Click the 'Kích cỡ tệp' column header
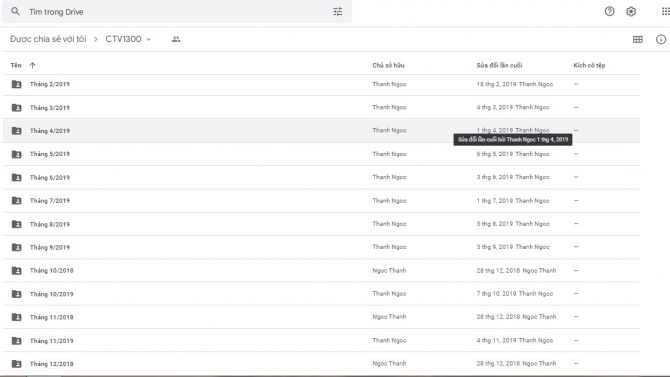670x377 pixels. pos(589,65)
